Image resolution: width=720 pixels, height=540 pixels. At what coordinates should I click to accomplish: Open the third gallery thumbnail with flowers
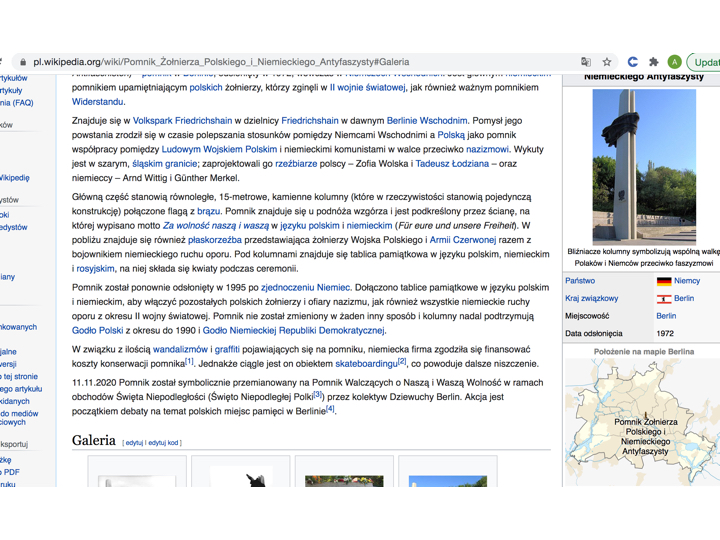344,481
